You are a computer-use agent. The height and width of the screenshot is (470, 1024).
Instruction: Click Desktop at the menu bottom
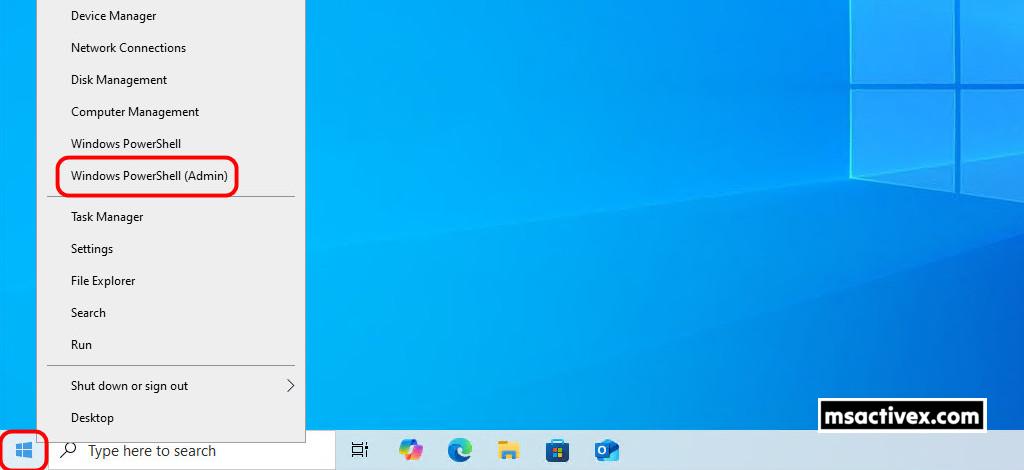click(92, 418)
